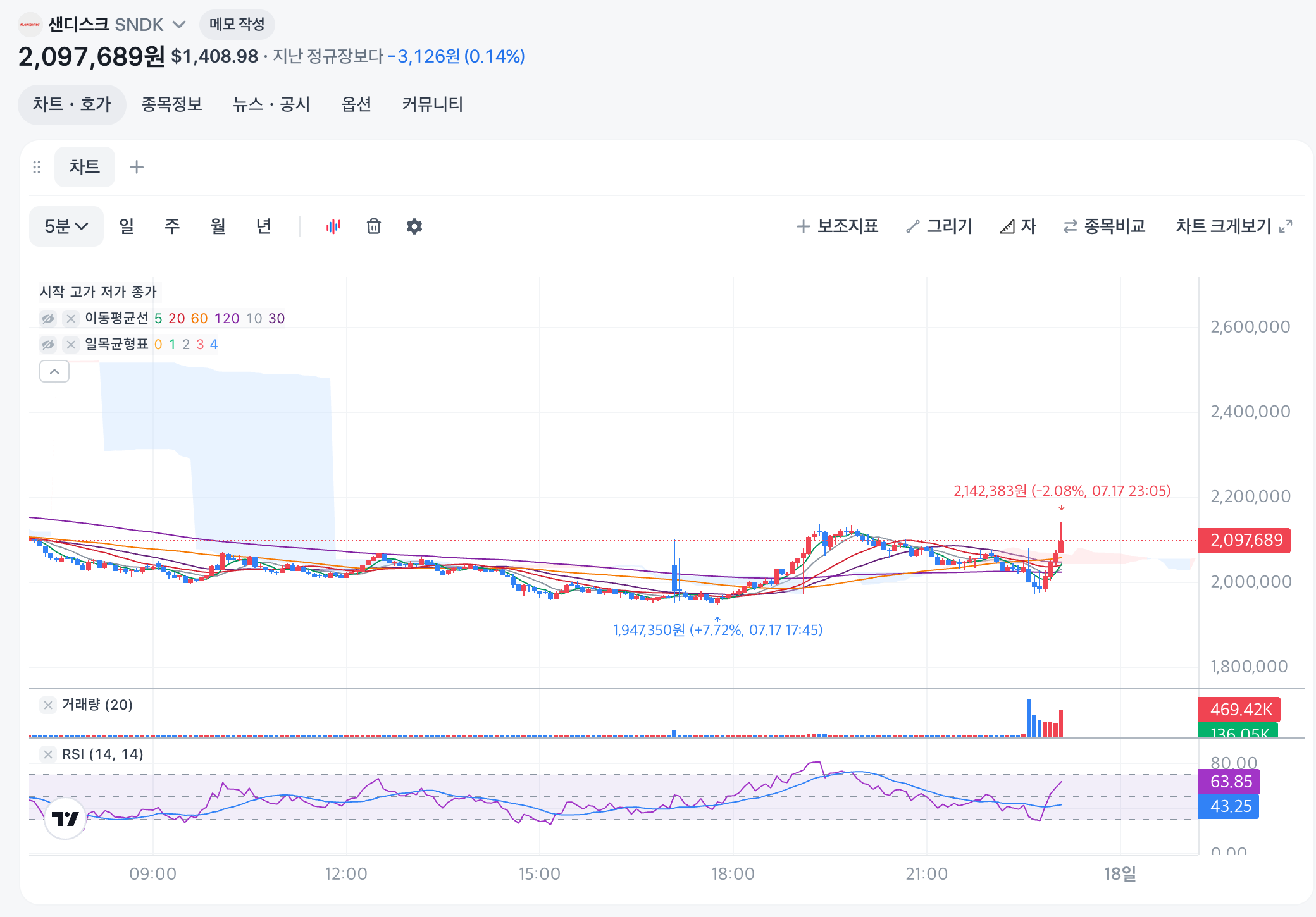Click the 보조지표 add indicator button

(837, 226)
